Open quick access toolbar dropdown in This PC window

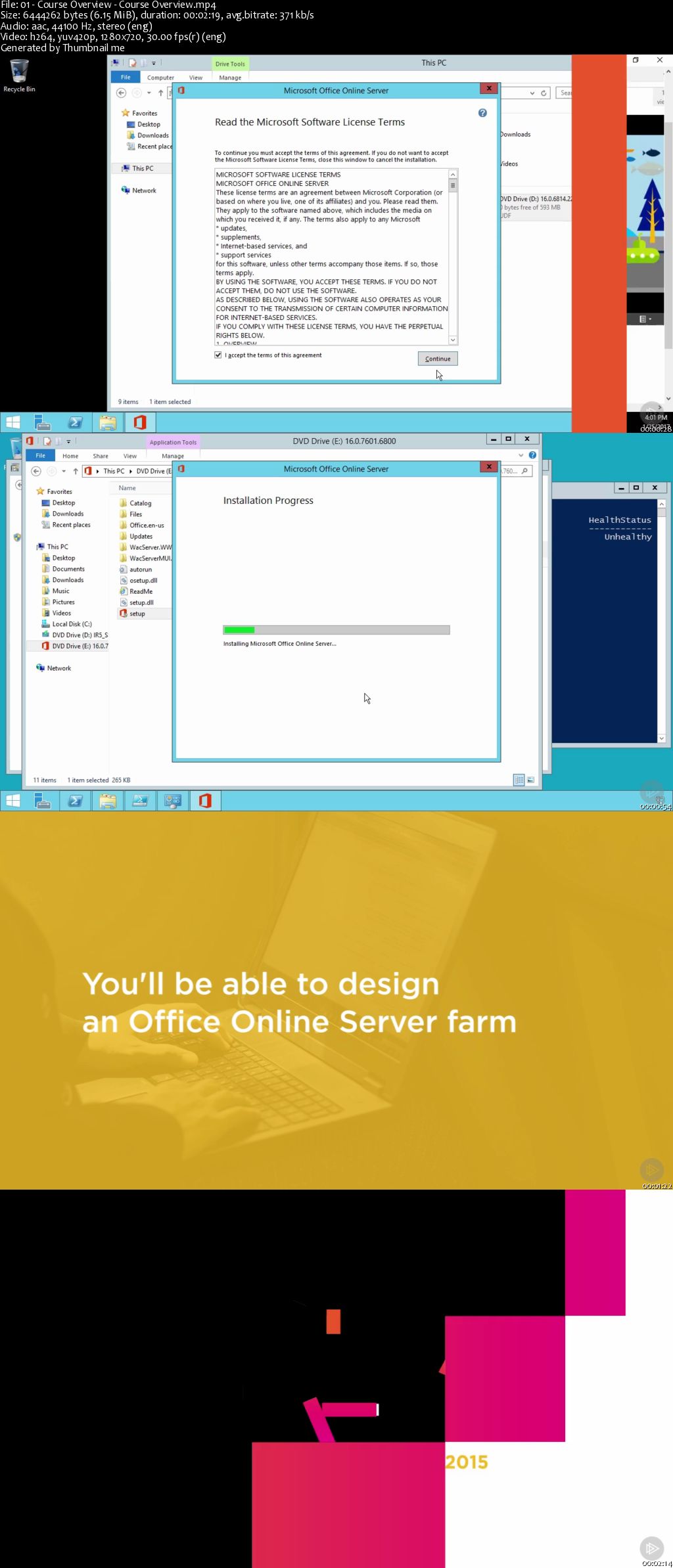[x=154, y=63]
